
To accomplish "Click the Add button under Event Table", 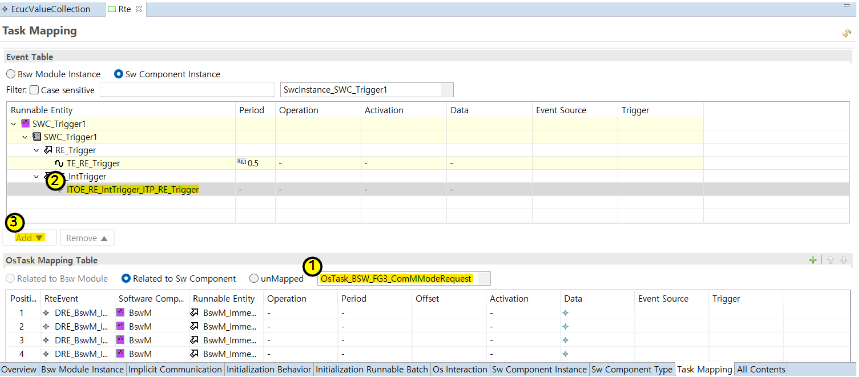I will [x=30, y=238].
